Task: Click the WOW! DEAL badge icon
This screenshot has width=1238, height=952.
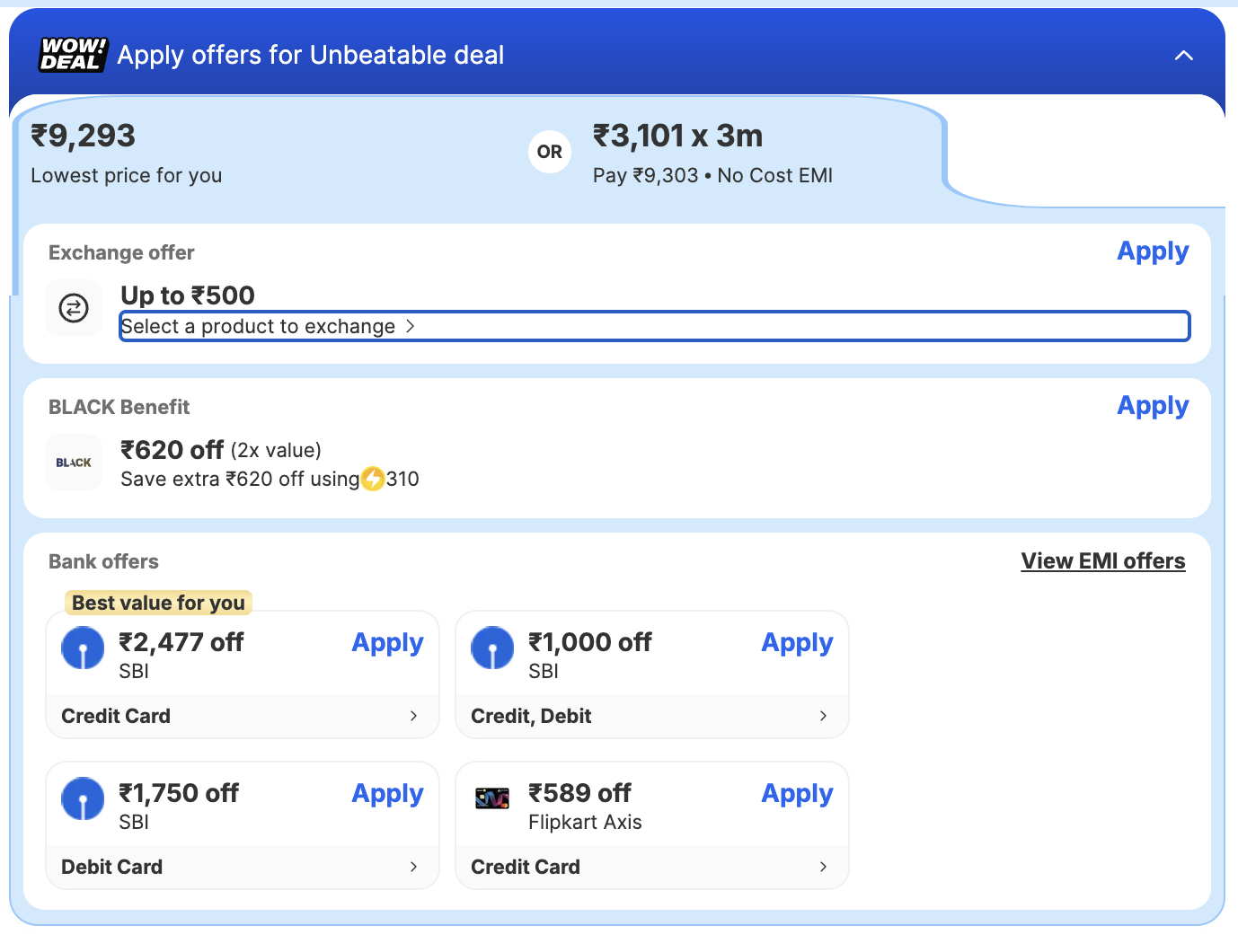Action: (x=73, y=55)
